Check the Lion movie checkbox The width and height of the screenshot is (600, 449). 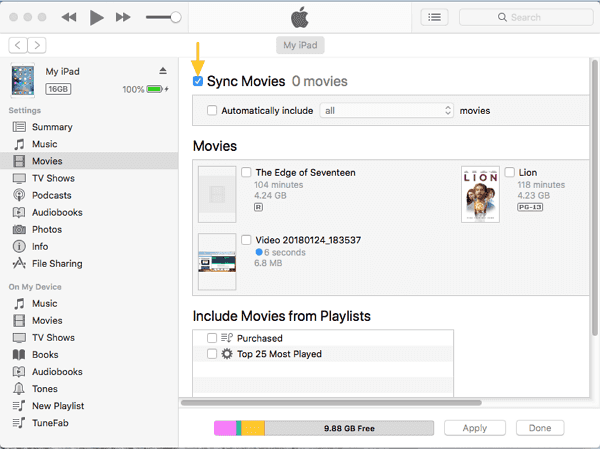(509, 172)
